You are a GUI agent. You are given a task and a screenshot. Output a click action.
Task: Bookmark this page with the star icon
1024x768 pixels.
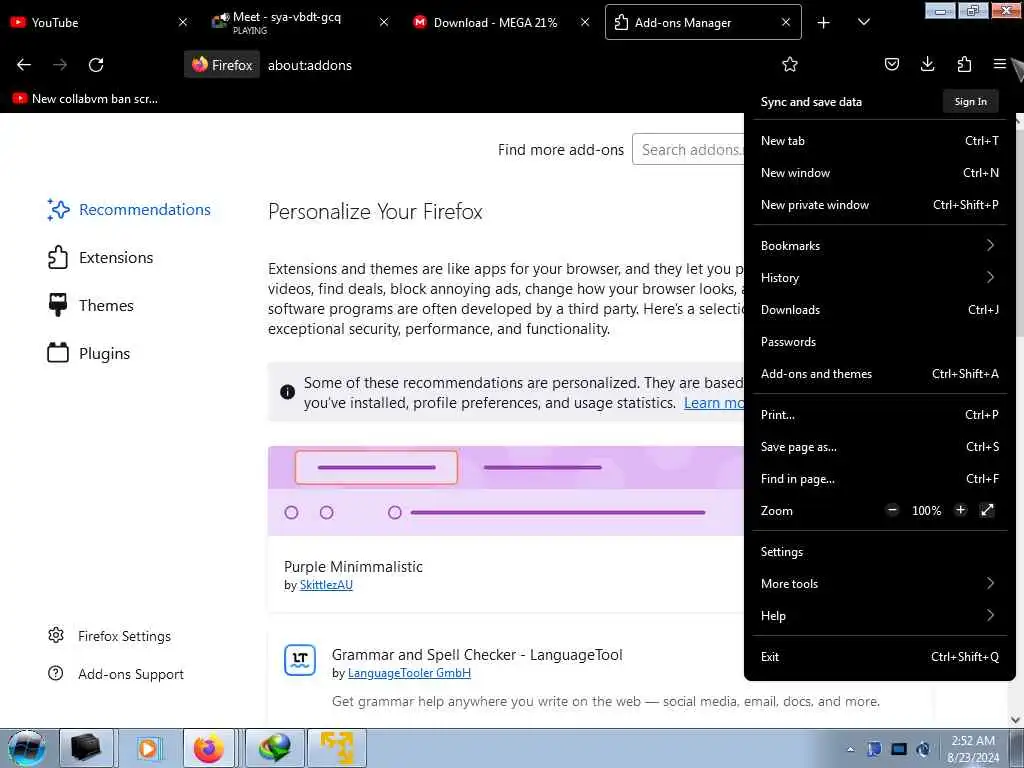coord(790,65)
